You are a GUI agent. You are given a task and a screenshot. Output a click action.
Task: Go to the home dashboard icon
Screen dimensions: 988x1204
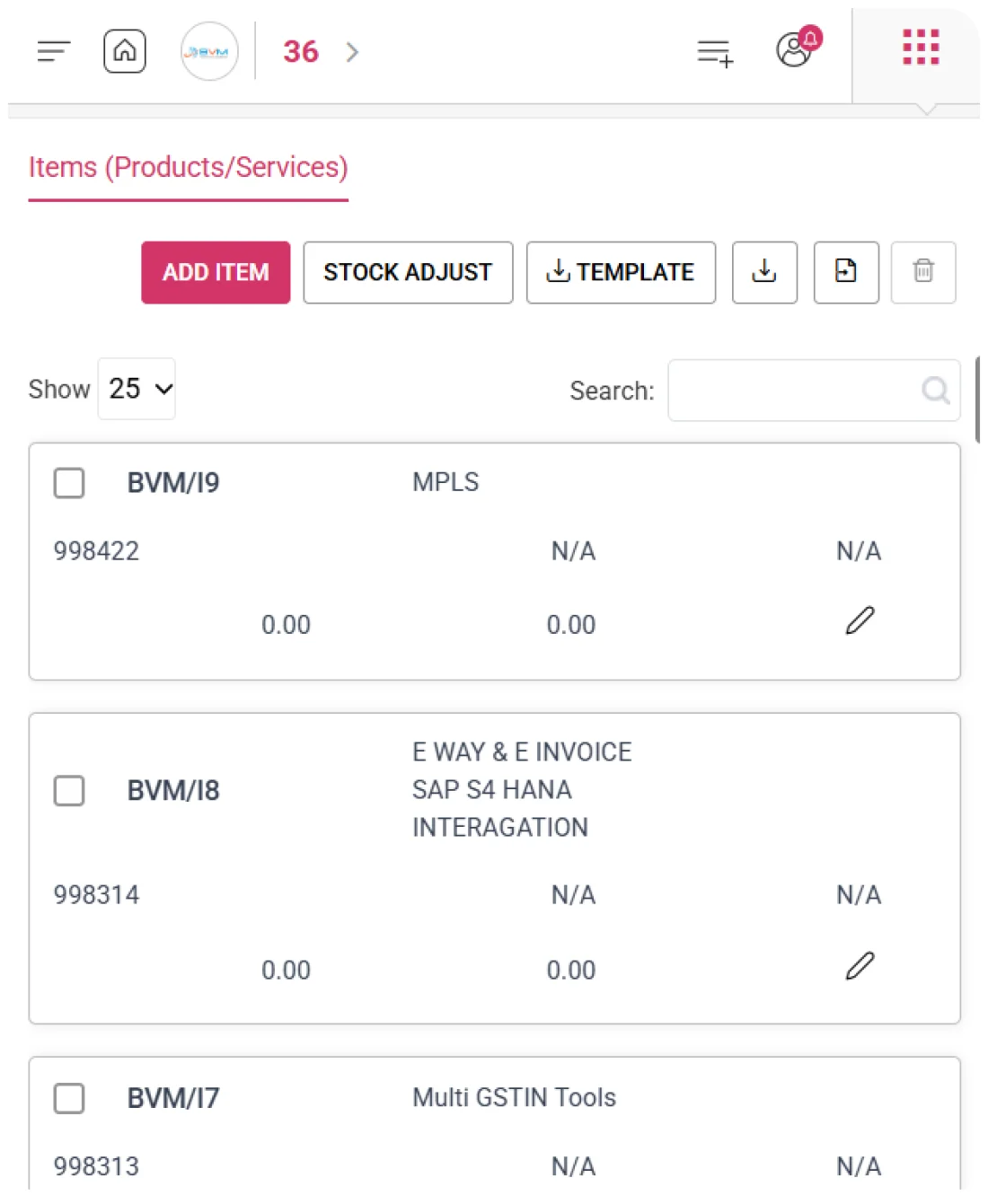click(x=125, y=51)
